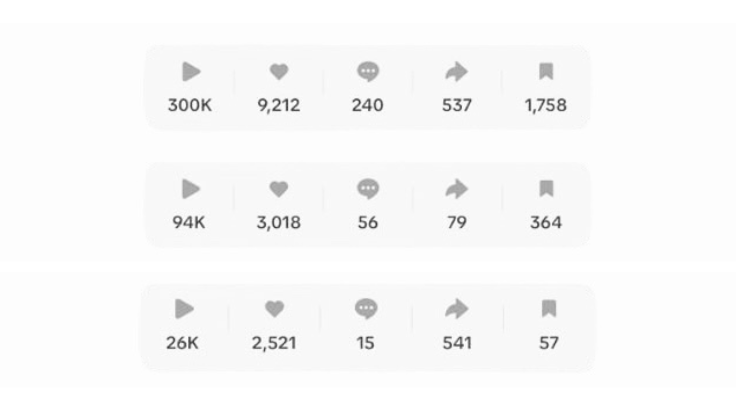Click the share arrow above 541
Viewport: 736px width, 411px height.
456,309
